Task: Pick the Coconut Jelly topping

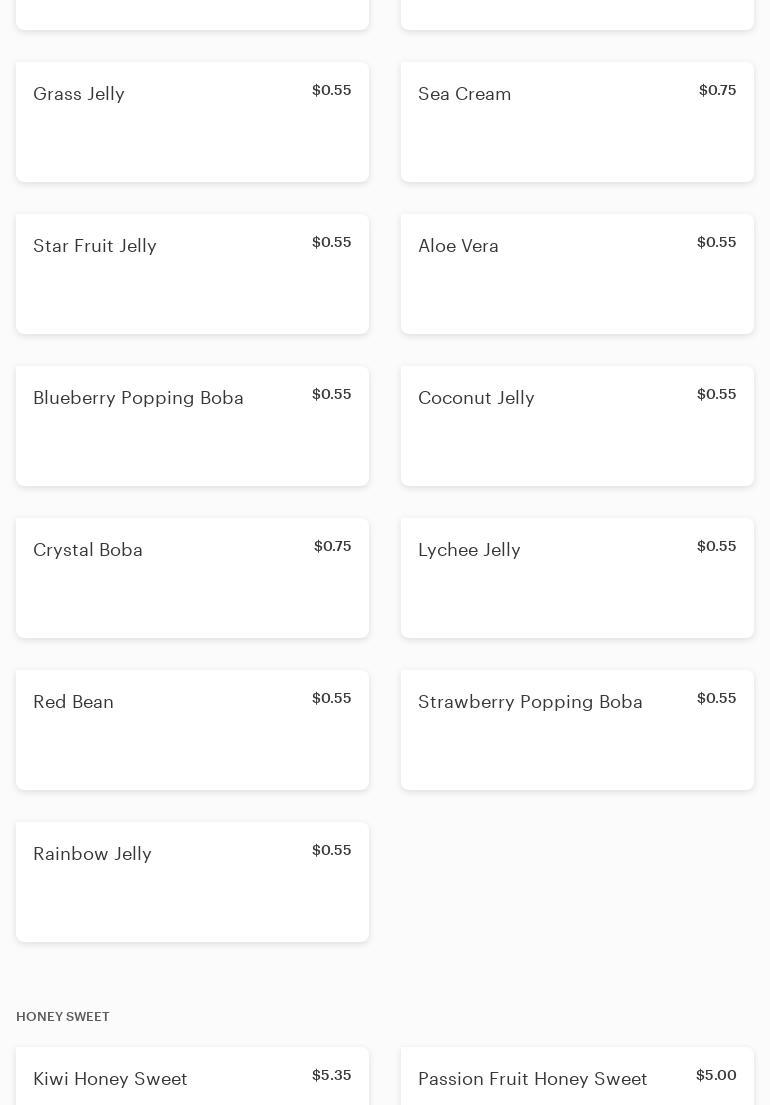Action: [577, 426]
